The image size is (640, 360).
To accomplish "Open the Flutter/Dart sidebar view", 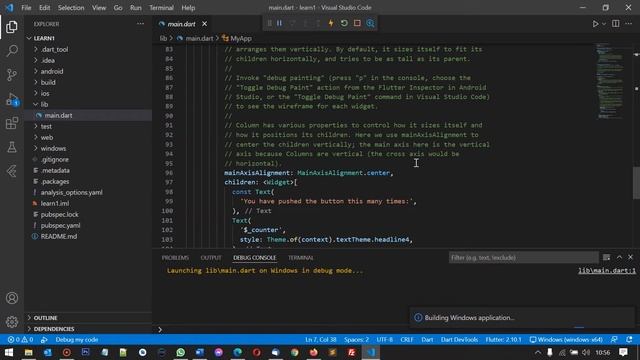I will (12, 171).
